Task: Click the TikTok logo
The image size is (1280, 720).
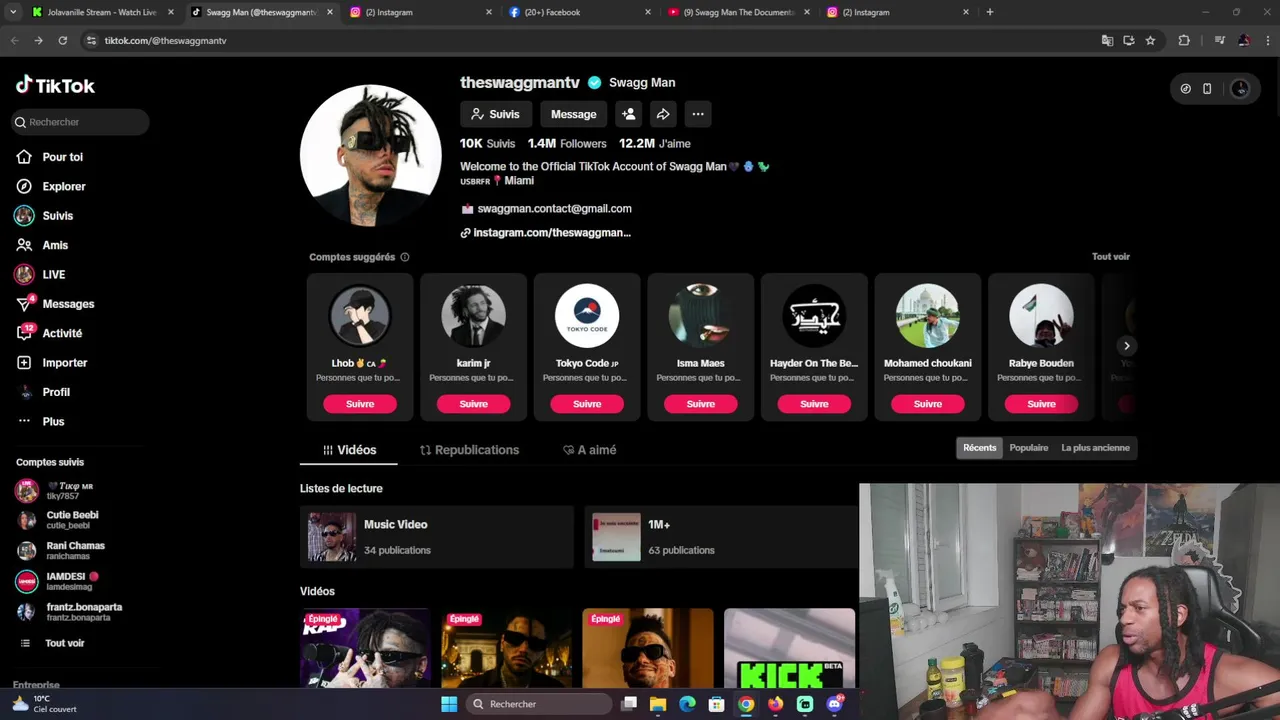Action: click(55, 85)
